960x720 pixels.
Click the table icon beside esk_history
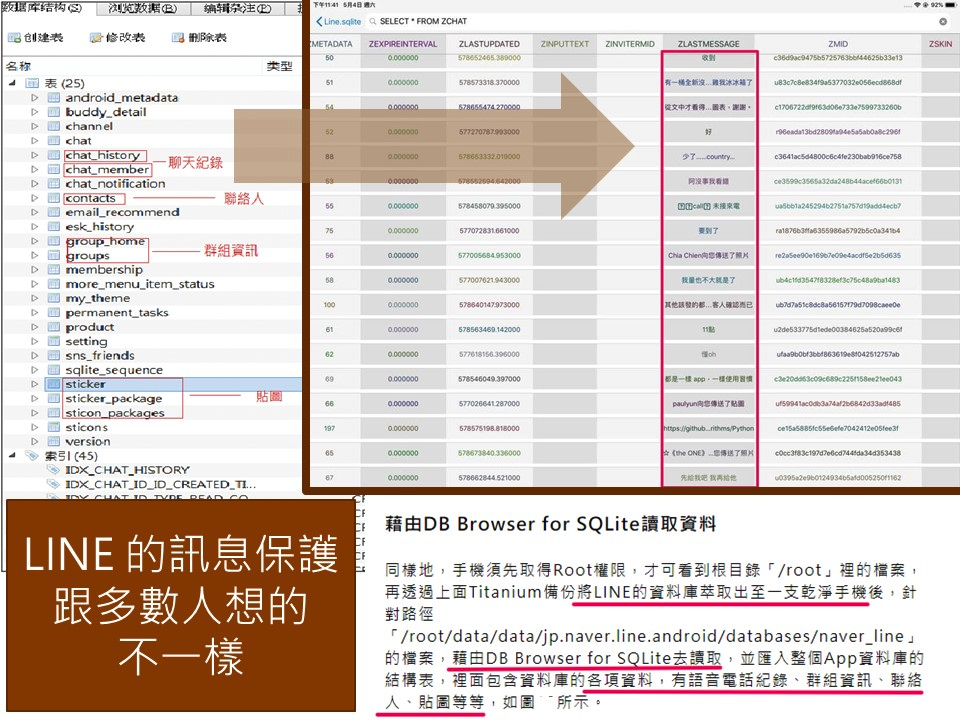[54, 227]
